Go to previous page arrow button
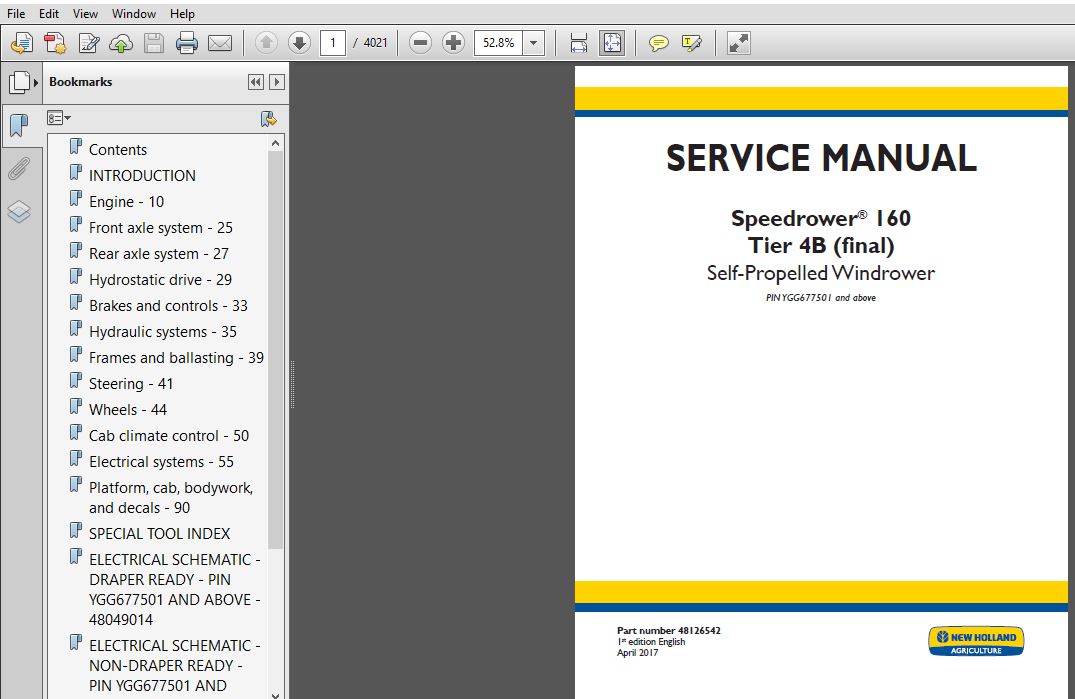Image resolution: width=1075 pixels, height=699 pixels. click(266, 42)
